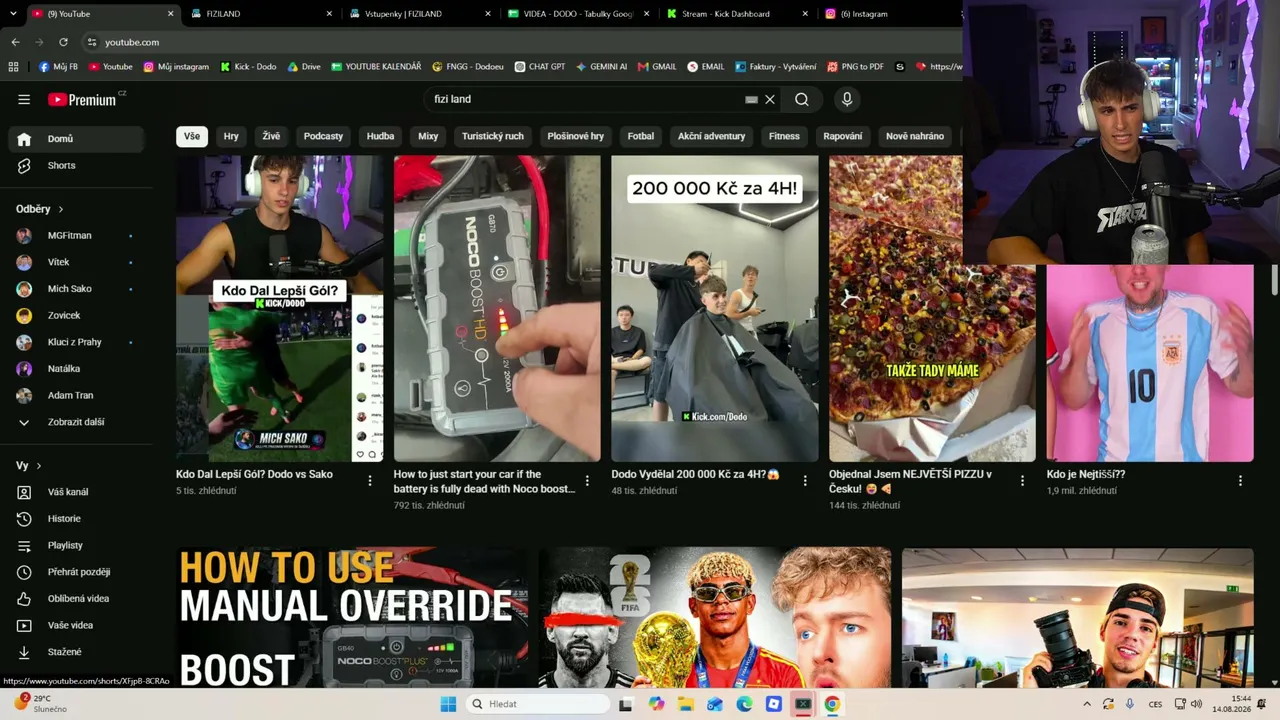Expand the Vy section header
This screenshot has height=720, width=1280.
(29, 465)
